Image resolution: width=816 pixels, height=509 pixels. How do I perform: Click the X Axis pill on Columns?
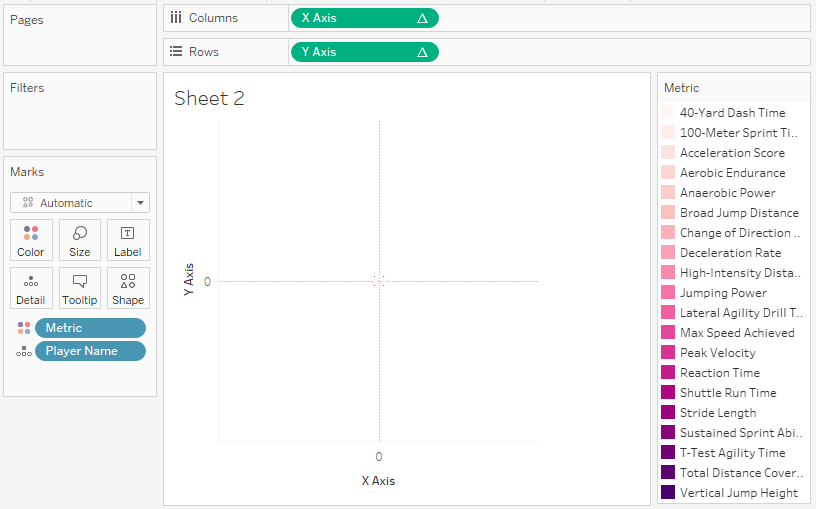(363, 18)
